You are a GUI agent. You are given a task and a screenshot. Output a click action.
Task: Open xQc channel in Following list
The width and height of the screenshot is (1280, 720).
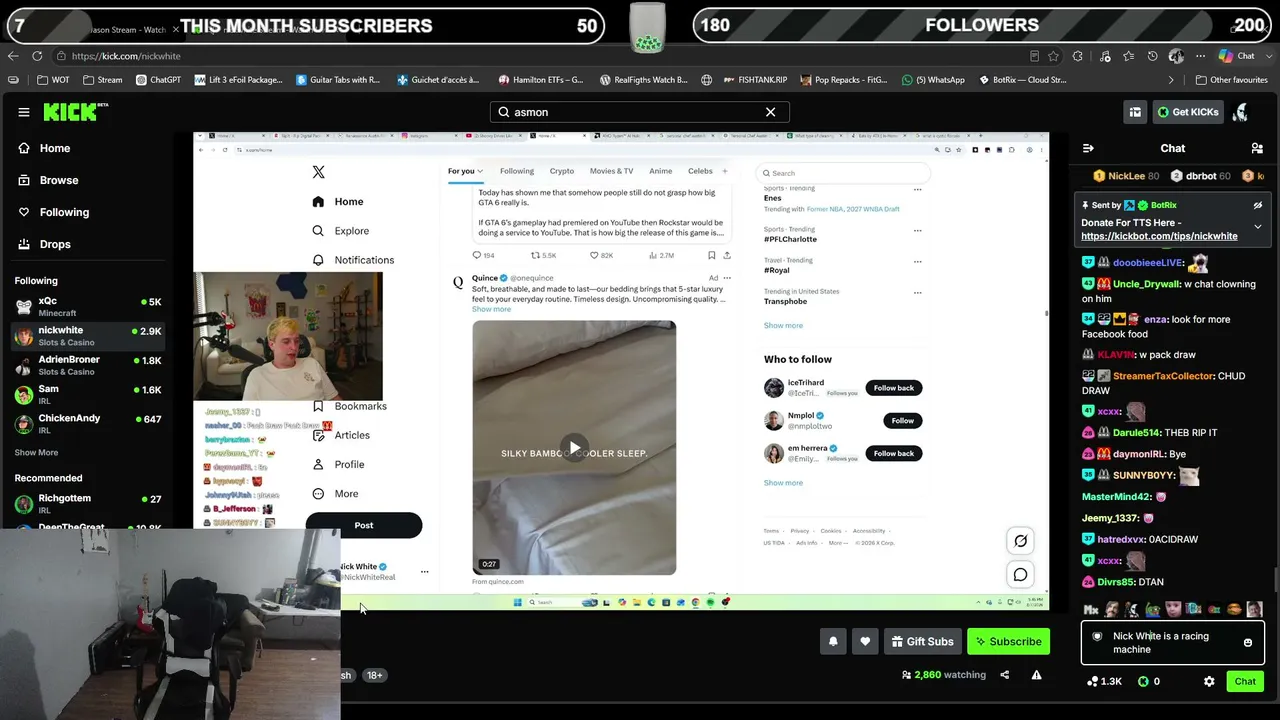[88, 306]
